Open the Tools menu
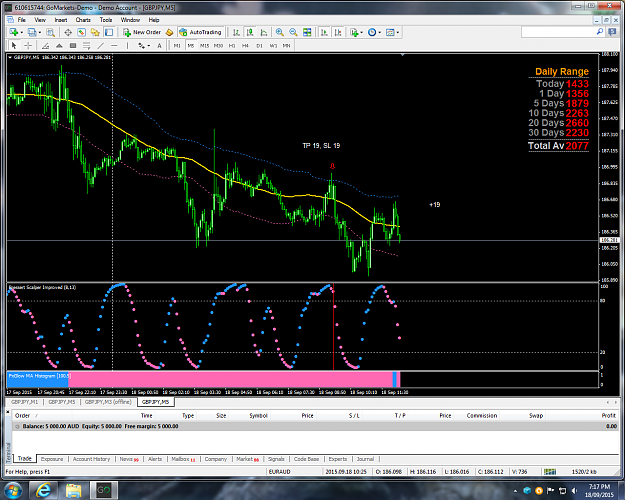625x500 pixels. 106,20
